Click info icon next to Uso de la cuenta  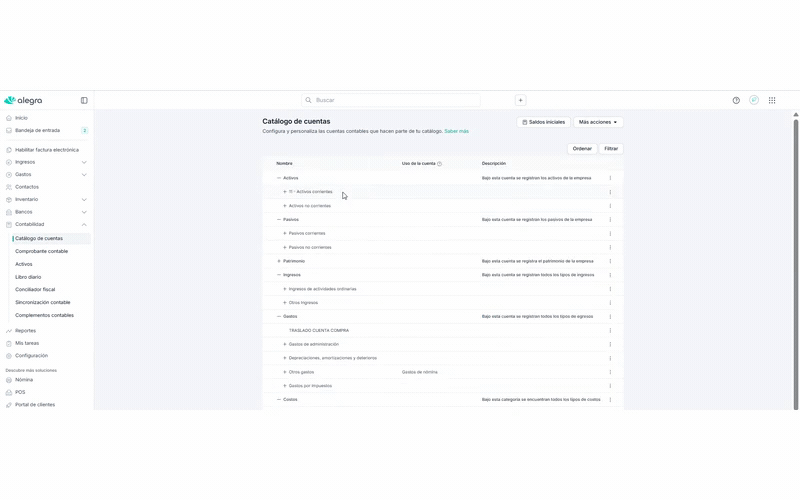coord(439,163)
